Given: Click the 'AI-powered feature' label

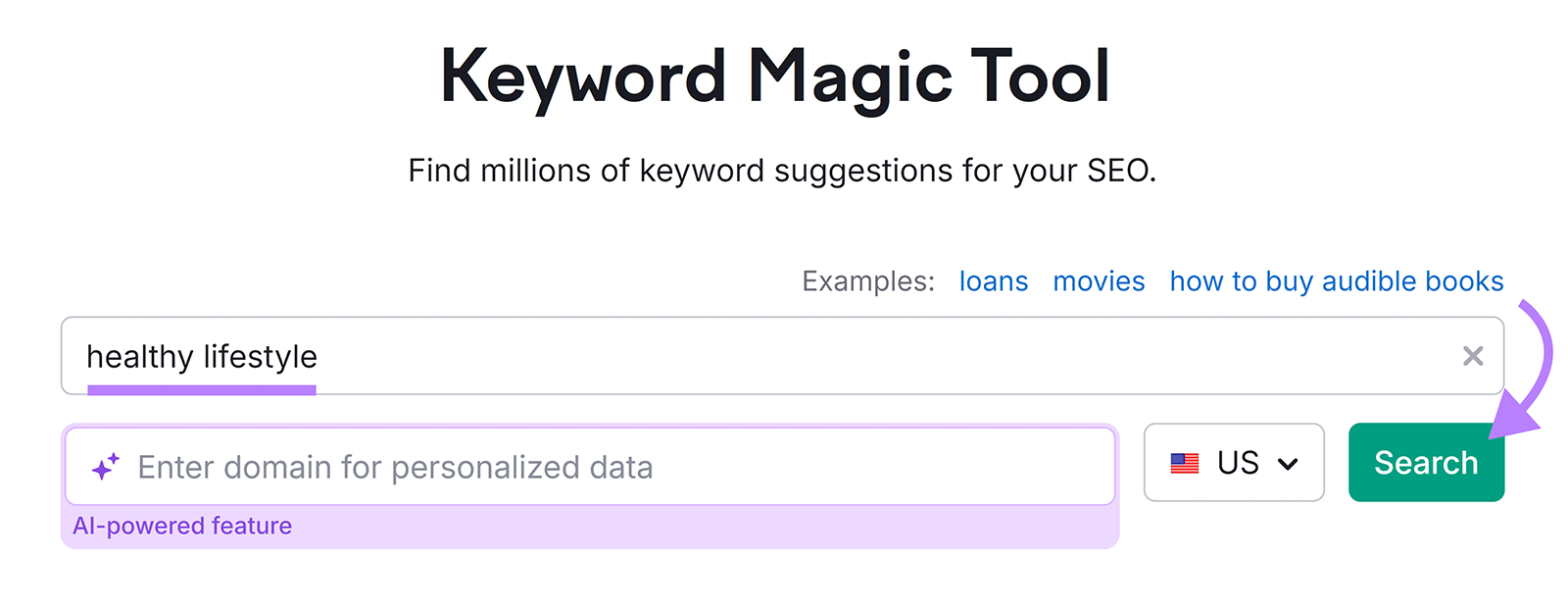Looking at the screenshot, I should click(182, 526).
